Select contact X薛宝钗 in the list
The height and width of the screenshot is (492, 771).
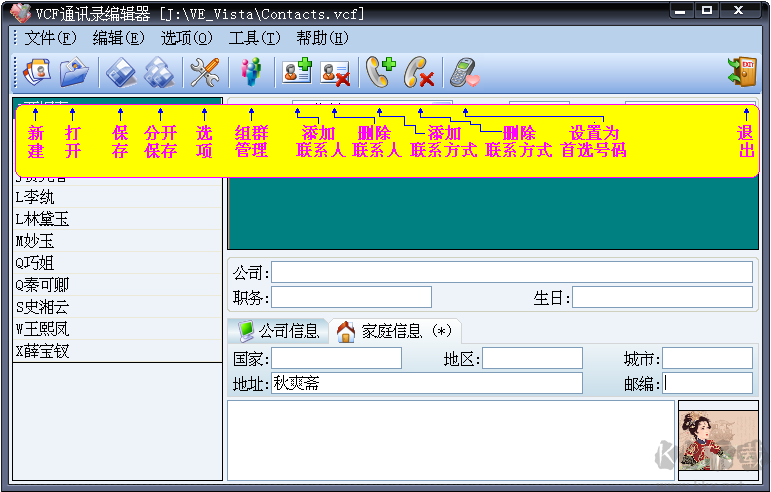(x=118, y=351)
